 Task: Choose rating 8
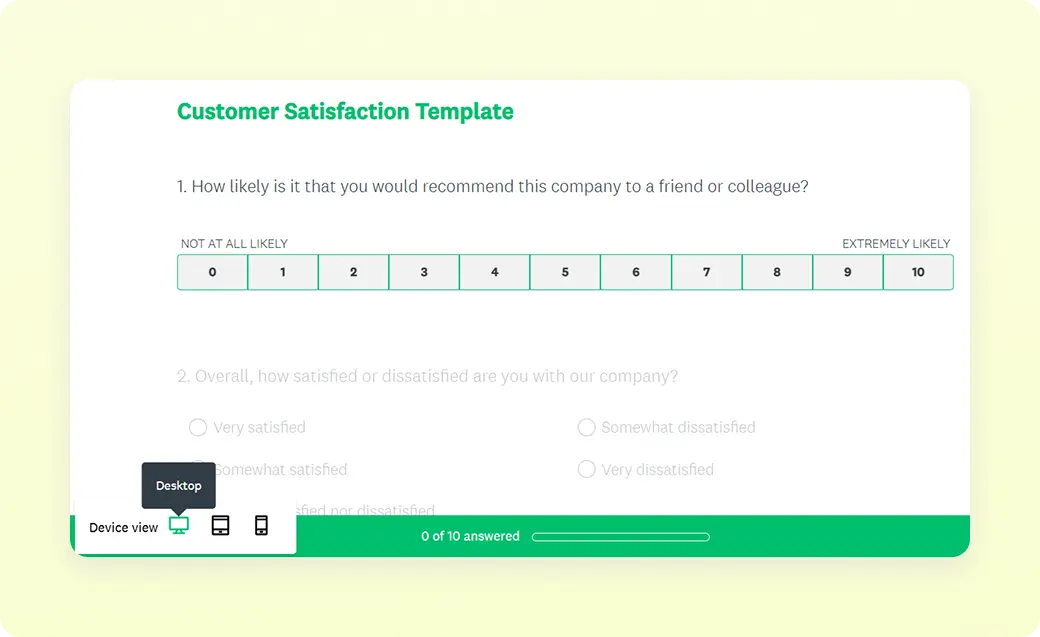pos(777,272)
